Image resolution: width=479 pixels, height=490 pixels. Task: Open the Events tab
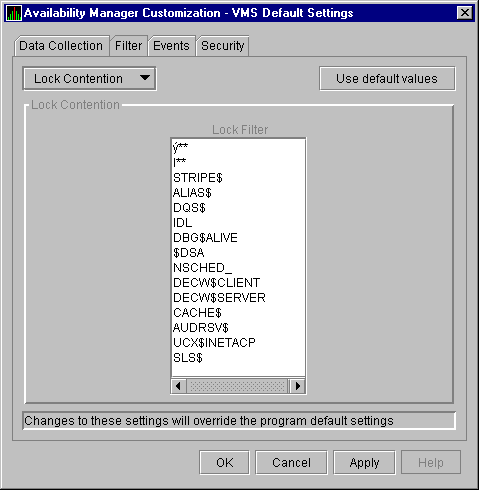(x=171, y=46)
